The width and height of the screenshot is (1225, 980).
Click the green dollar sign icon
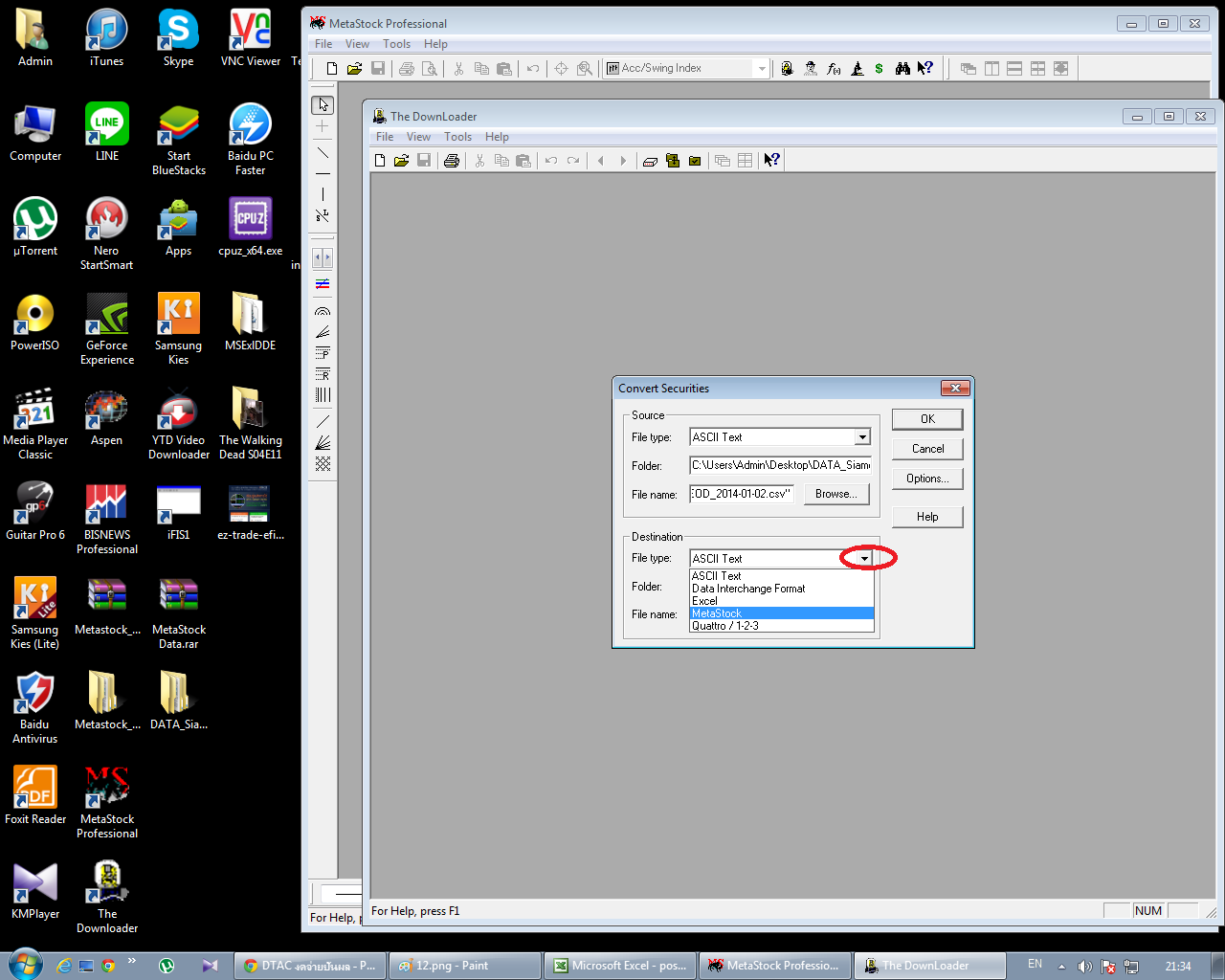coord(879,68)
